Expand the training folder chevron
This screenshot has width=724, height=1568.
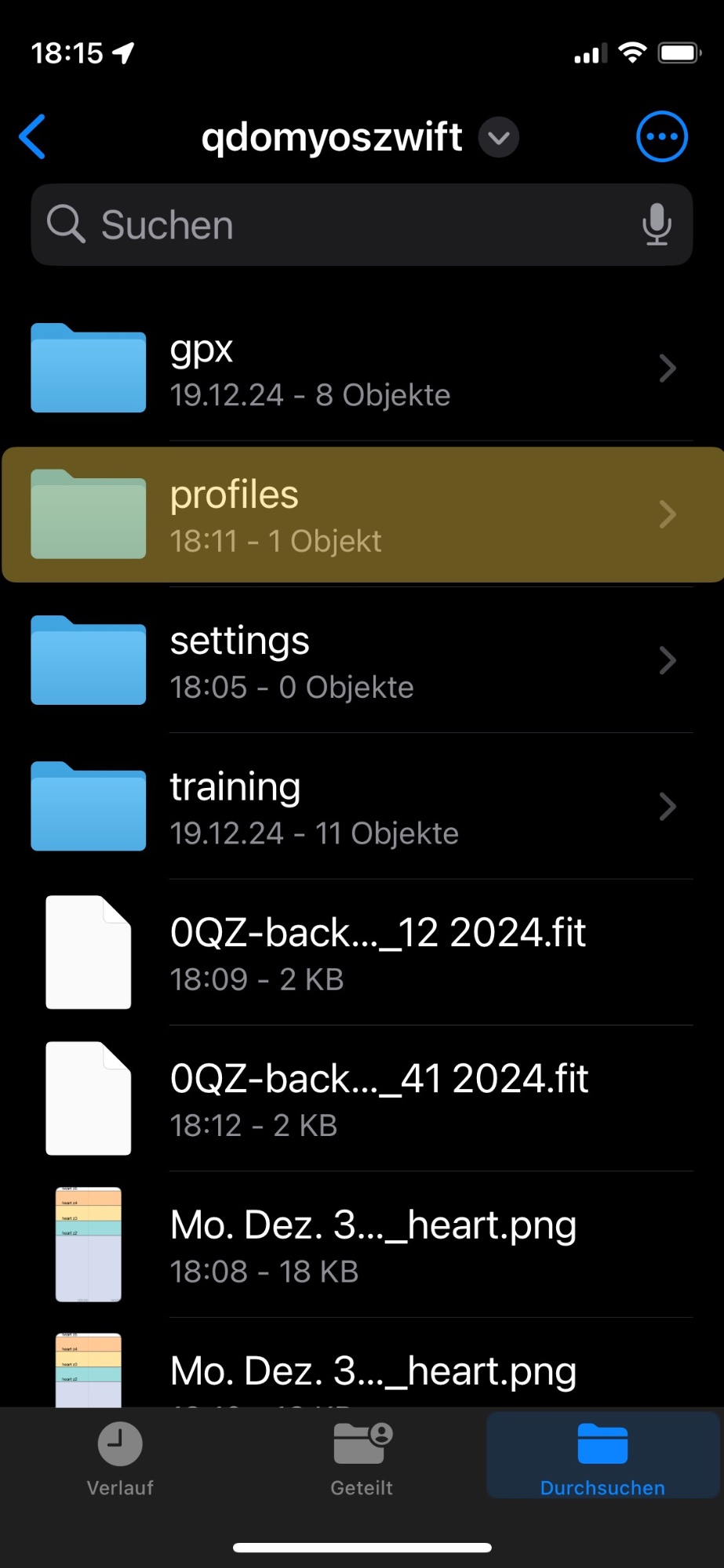point(668,806)
